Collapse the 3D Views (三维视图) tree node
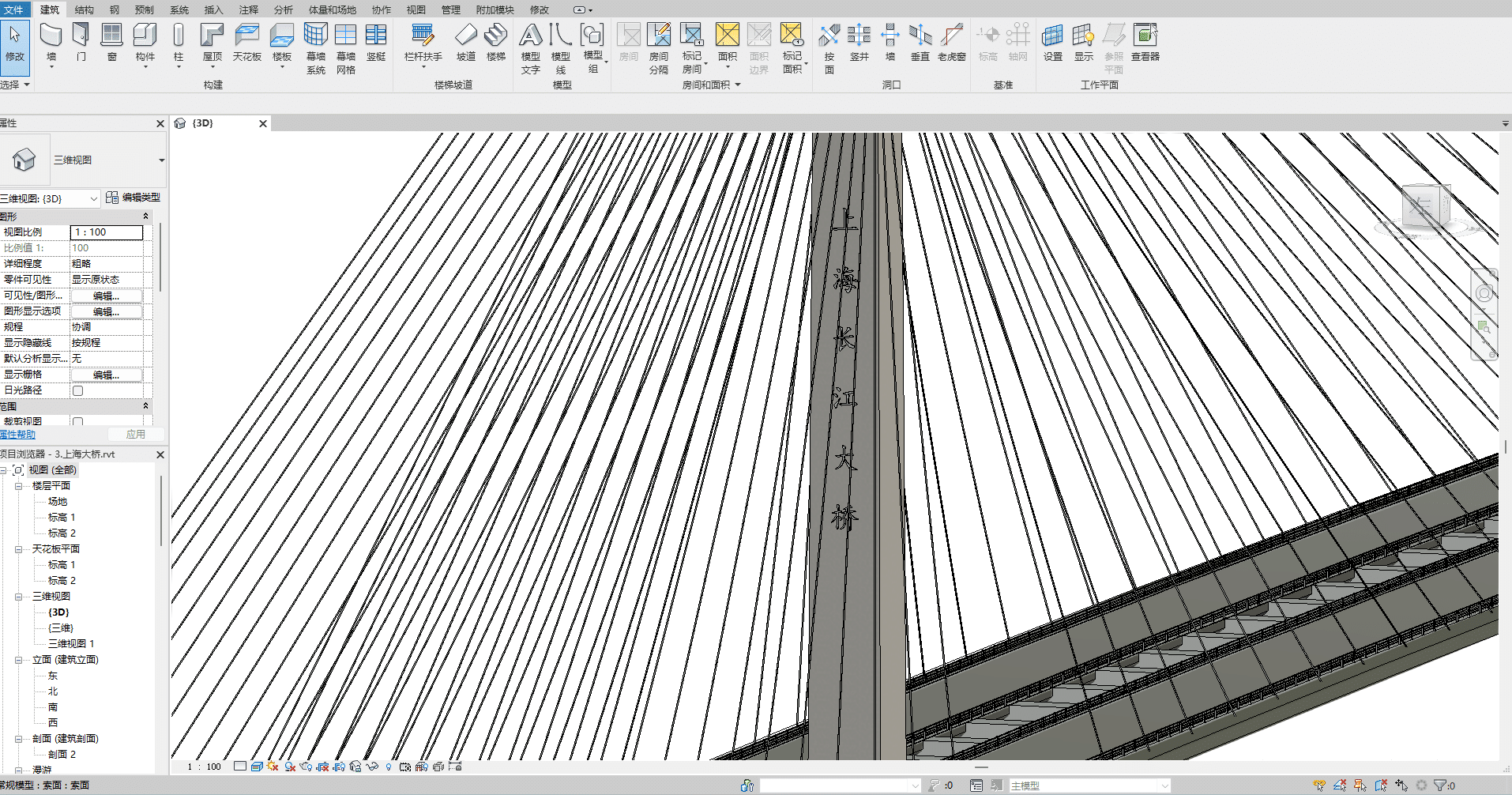This screenshot has width=1512, height=795. coord(18,597)
